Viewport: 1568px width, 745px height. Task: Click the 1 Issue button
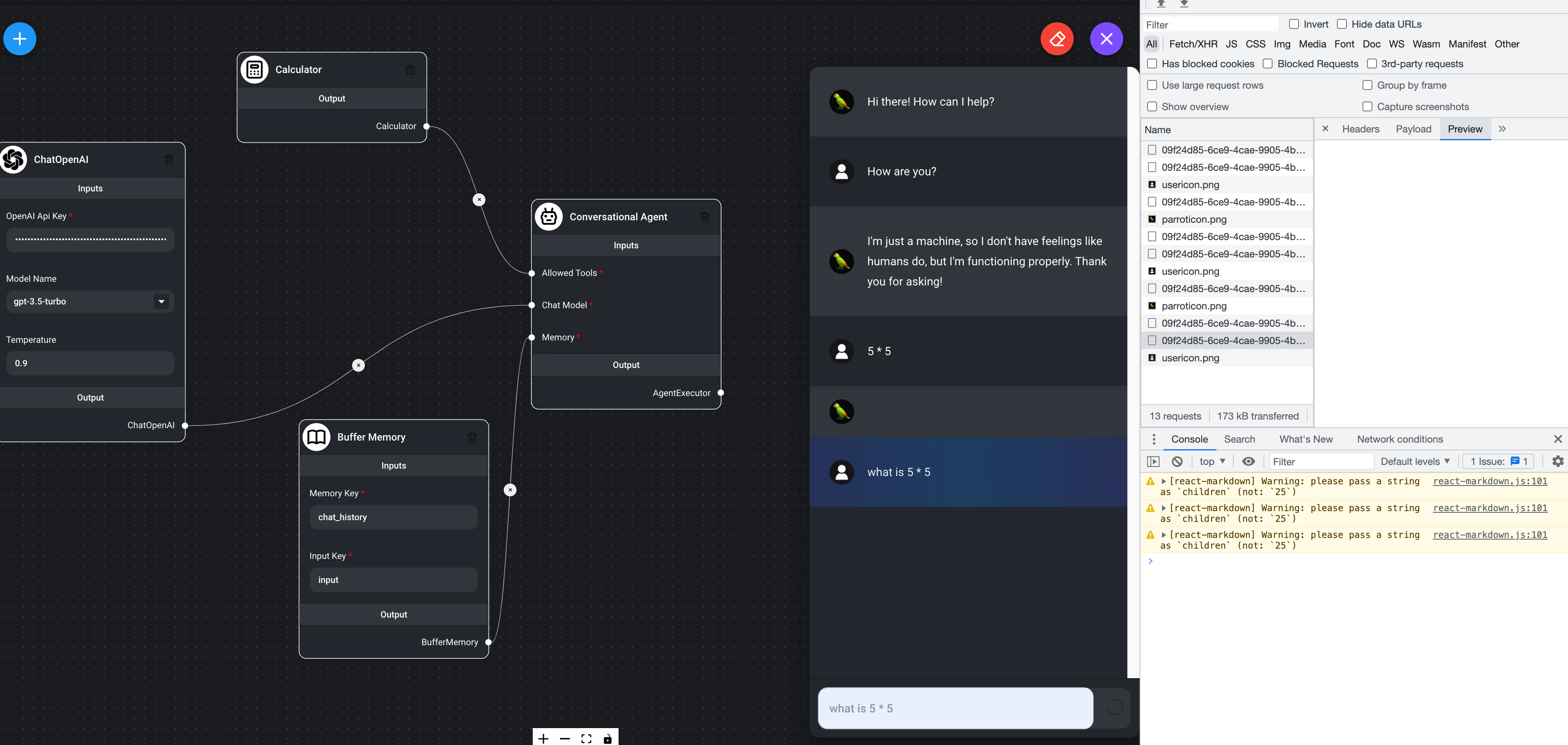(x=1498, y=461)
